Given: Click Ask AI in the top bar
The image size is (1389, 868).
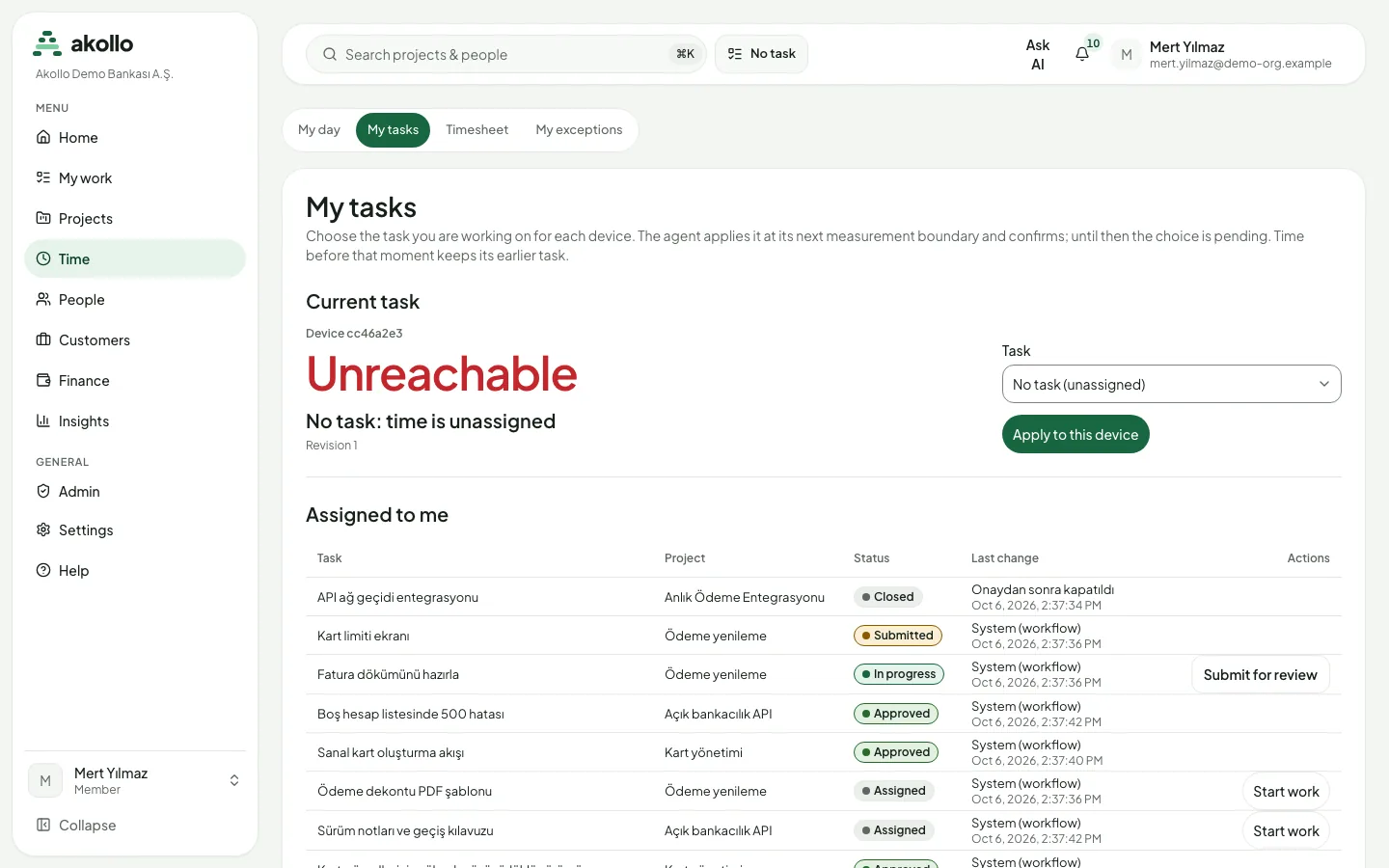Looking at the screenshot, I should (x=1038, y=55).
